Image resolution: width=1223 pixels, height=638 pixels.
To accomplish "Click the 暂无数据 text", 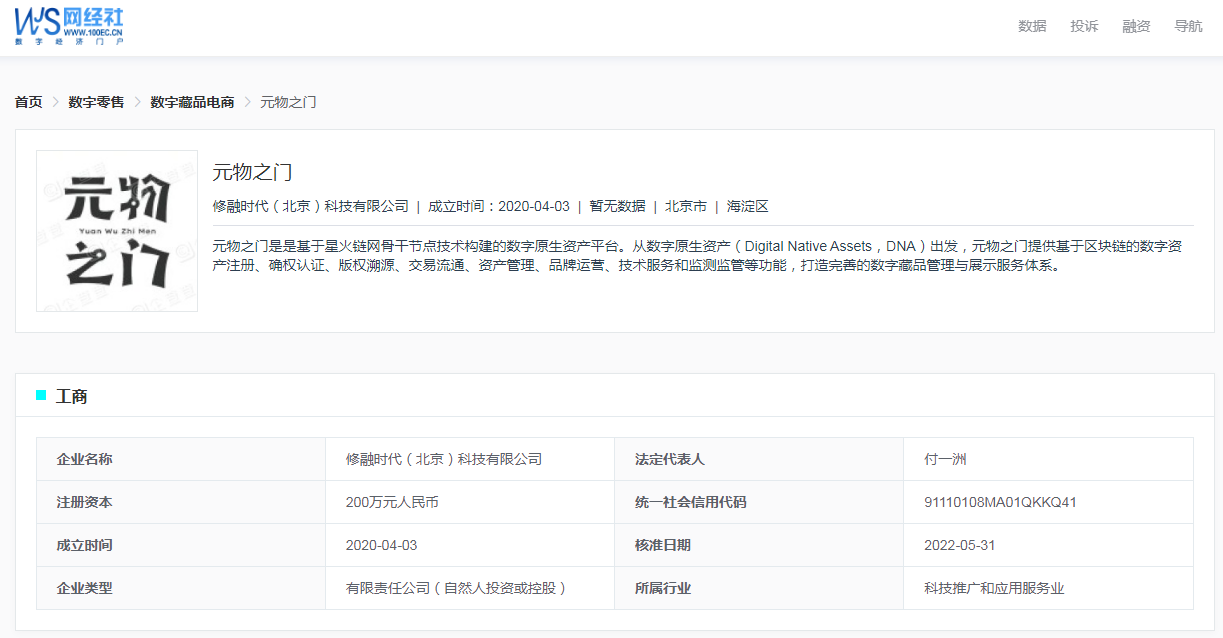I will point(617,206).
